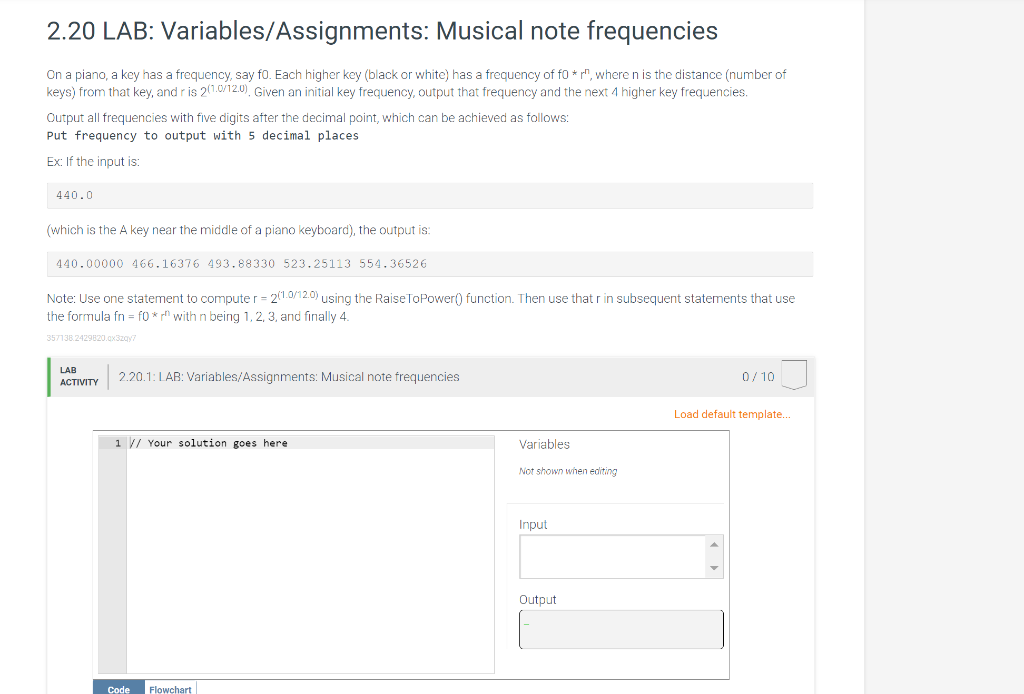Screen dimensions: 1024x694
Task: Click the 'Not shown when editing' note
Action: tap(568, 471)
